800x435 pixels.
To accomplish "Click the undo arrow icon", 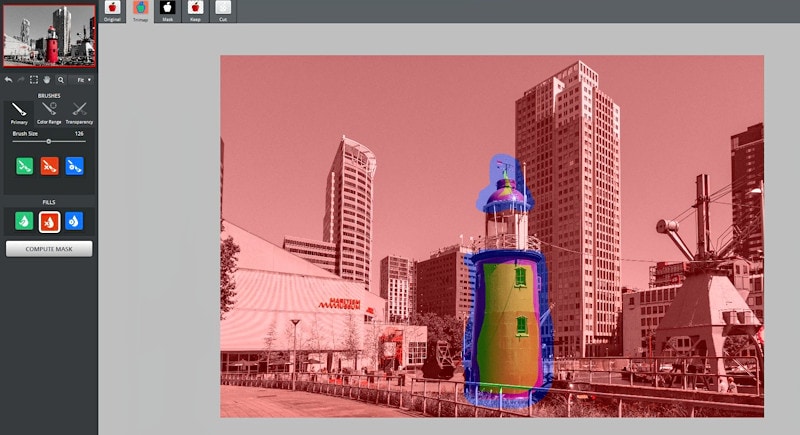I will [8, 79].
